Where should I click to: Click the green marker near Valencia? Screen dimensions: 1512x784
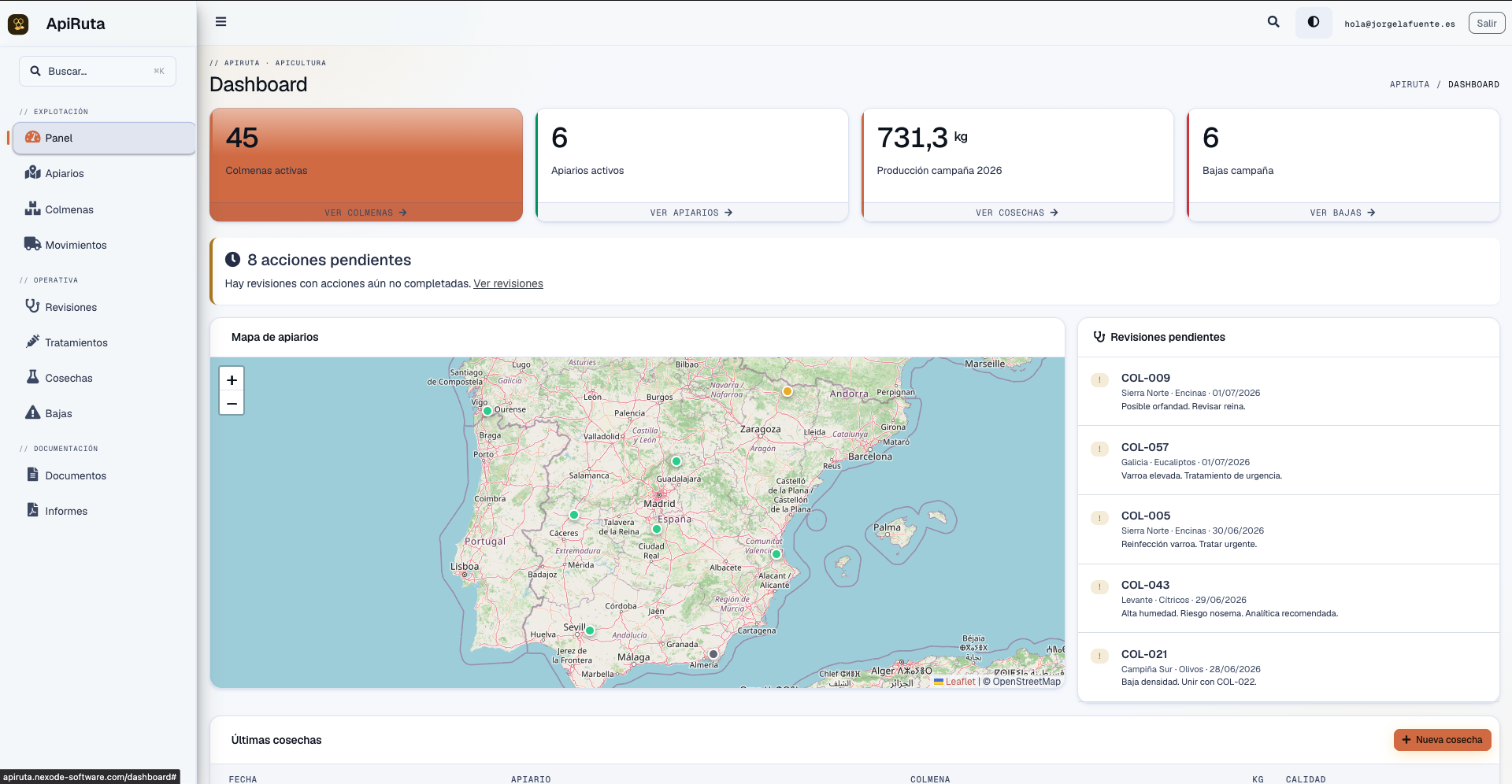point(776,554)
